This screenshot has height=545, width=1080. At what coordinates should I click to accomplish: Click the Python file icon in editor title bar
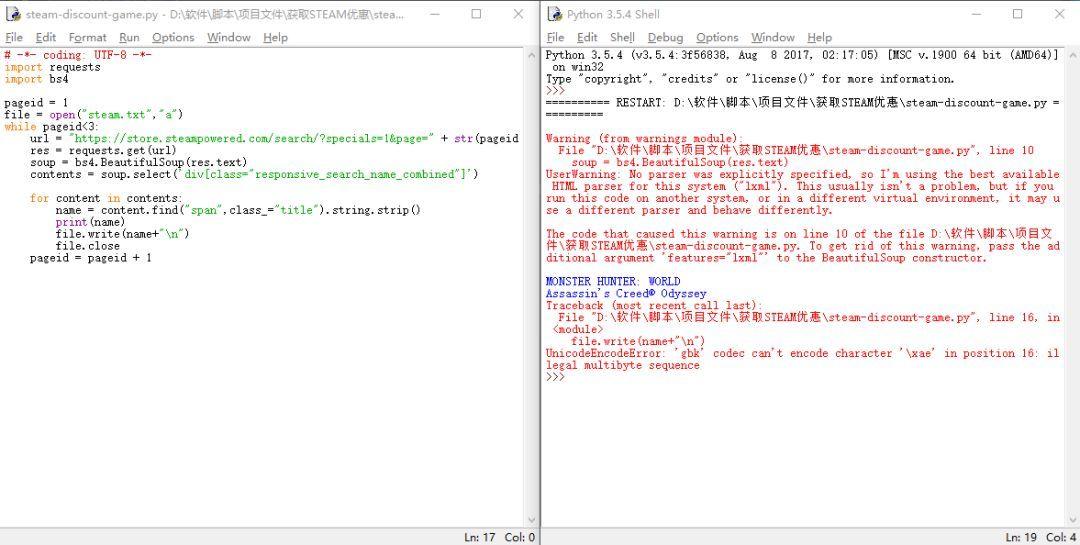pos(13,14)
